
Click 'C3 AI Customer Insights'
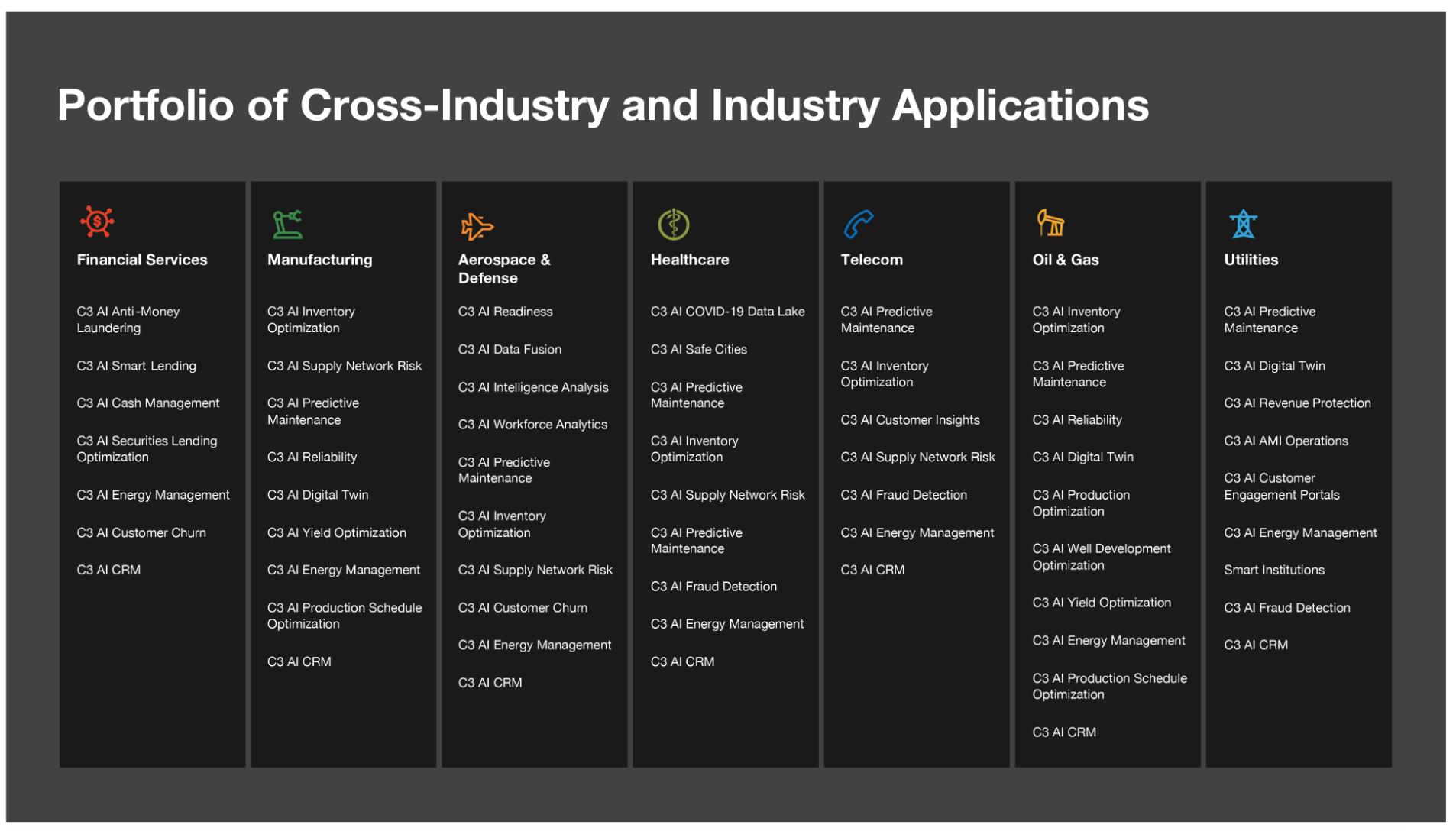[910, 420]
